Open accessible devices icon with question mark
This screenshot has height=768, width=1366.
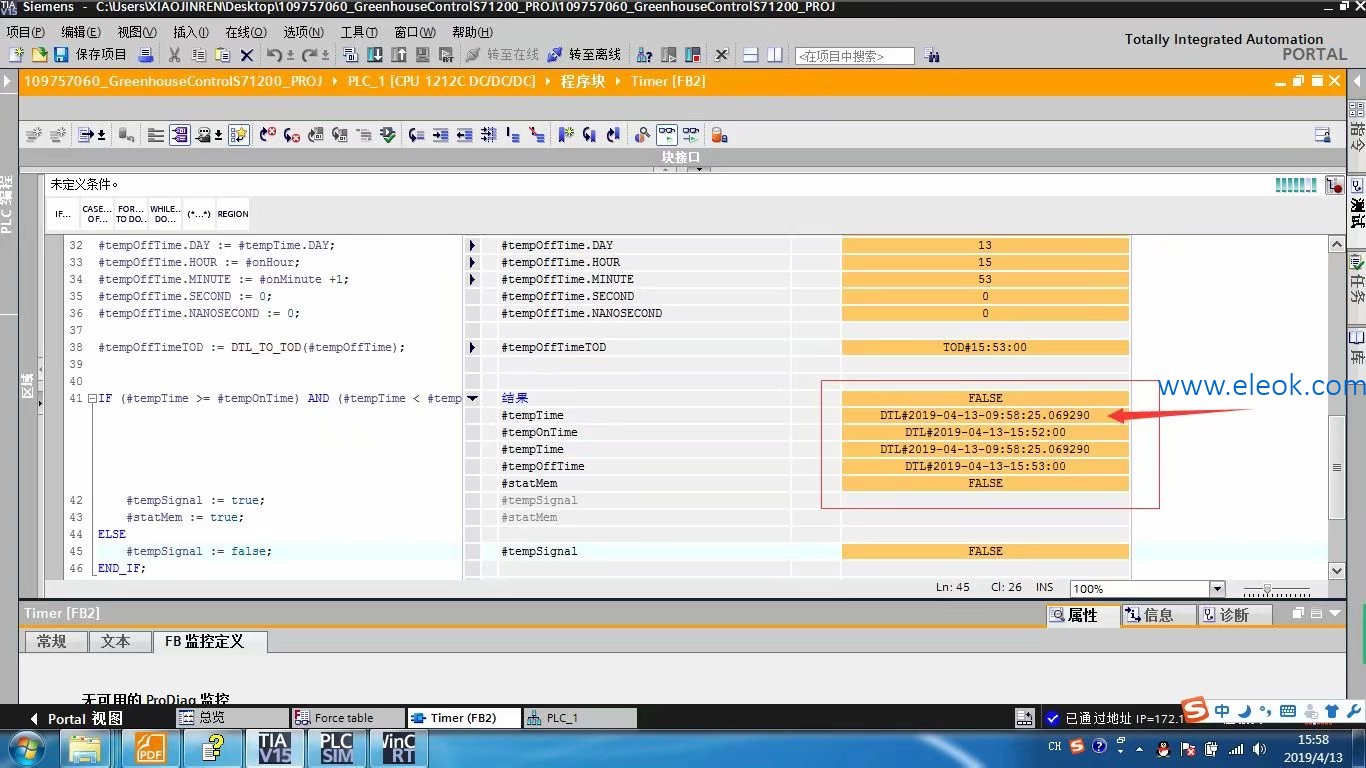(x=645, y=55)
